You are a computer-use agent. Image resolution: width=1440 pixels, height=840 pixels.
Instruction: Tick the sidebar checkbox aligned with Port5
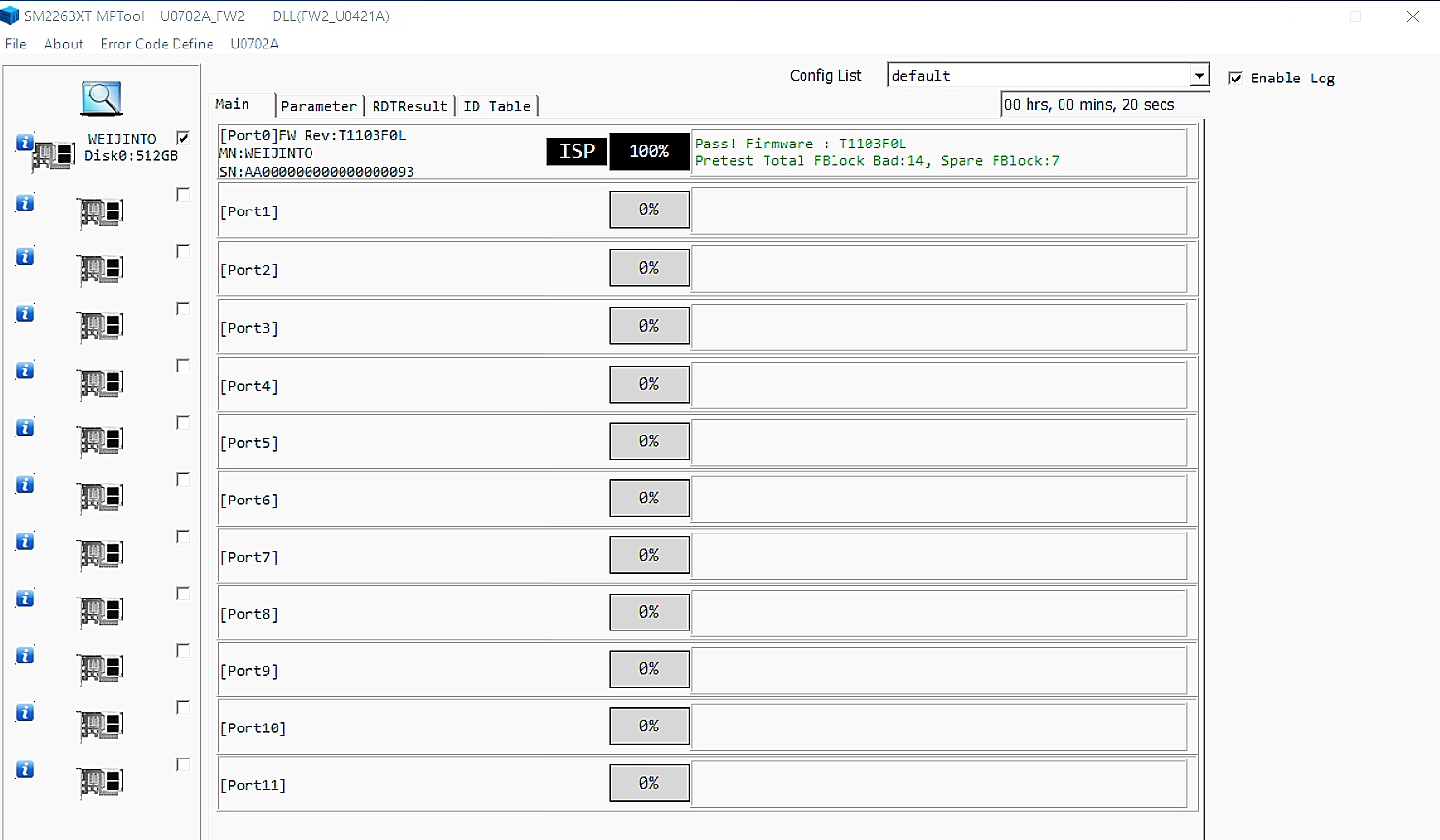coord(182,423)
